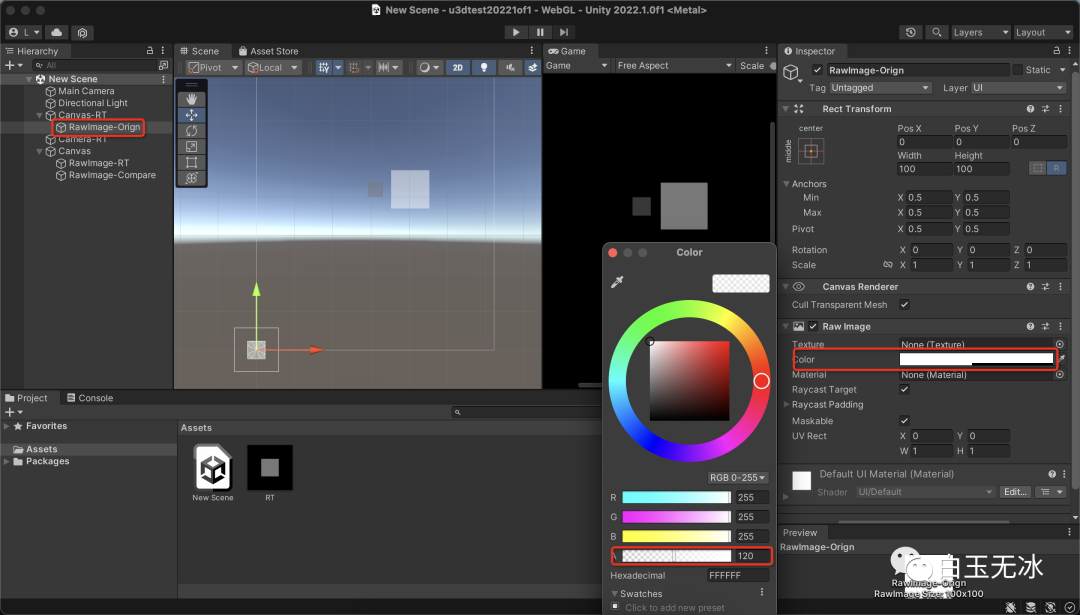Click the Width input field
This screenshot has height=615, width=1080.
pos(924,169)
